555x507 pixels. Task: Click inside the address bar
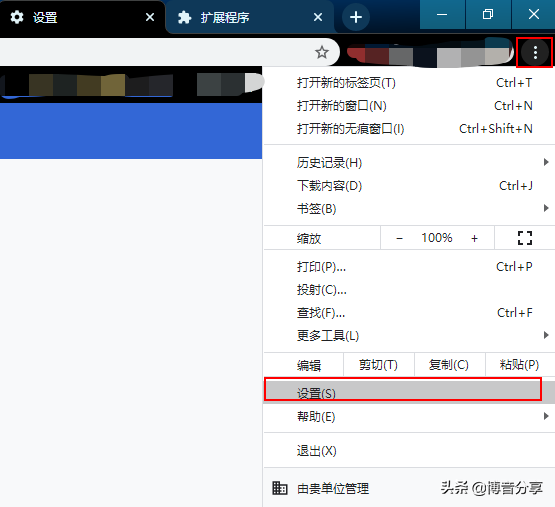156,52
